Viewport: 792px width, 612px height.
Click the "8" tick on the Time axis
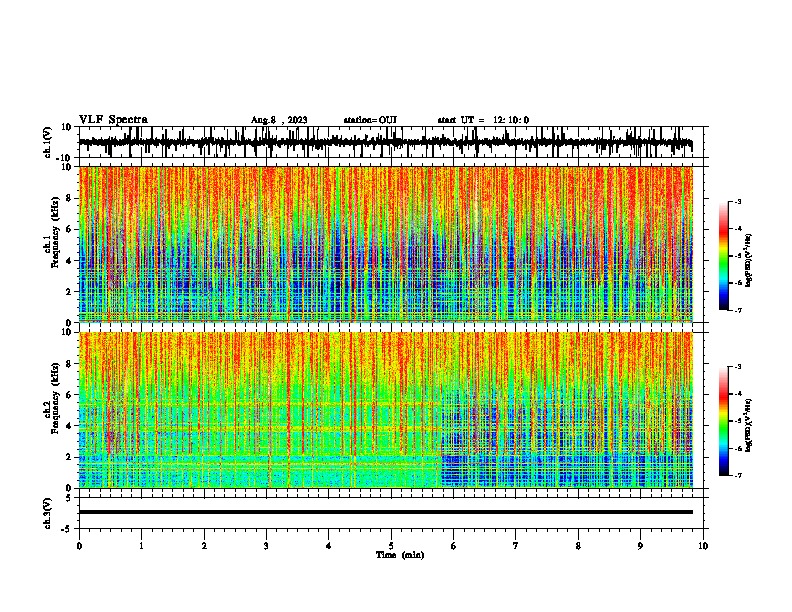578,546
